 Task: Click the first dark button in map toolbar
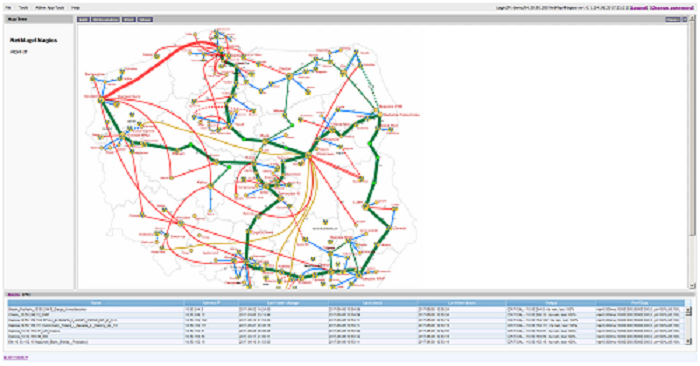(83, 20)
